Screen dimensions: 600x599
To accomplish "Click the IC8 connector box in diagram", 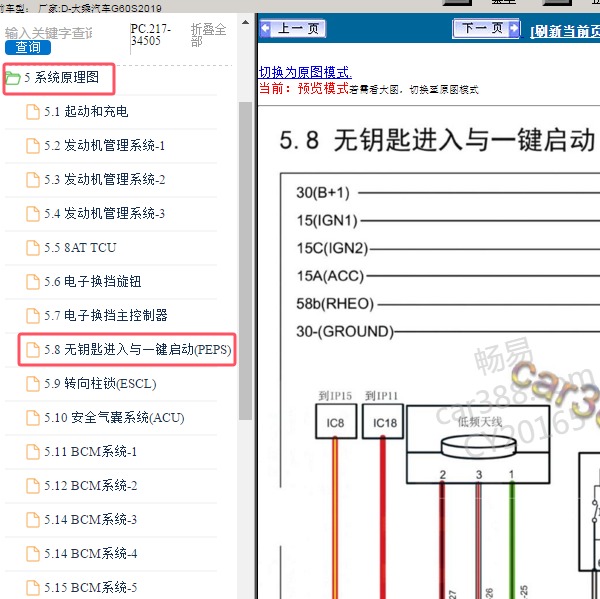I will pos(336,421).
